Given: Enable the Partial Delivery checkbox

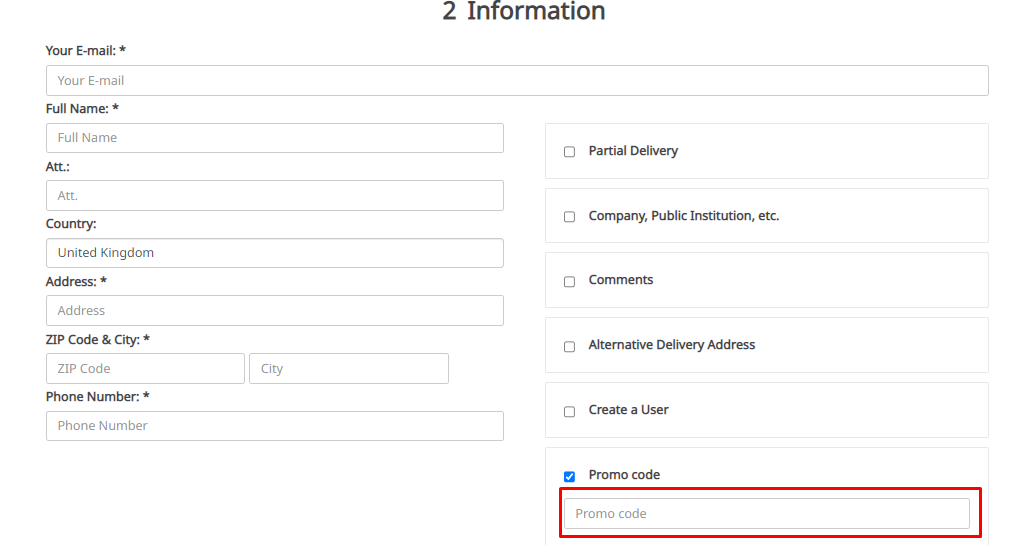Looking at the screenshot, I should click(x=570, y=152).
